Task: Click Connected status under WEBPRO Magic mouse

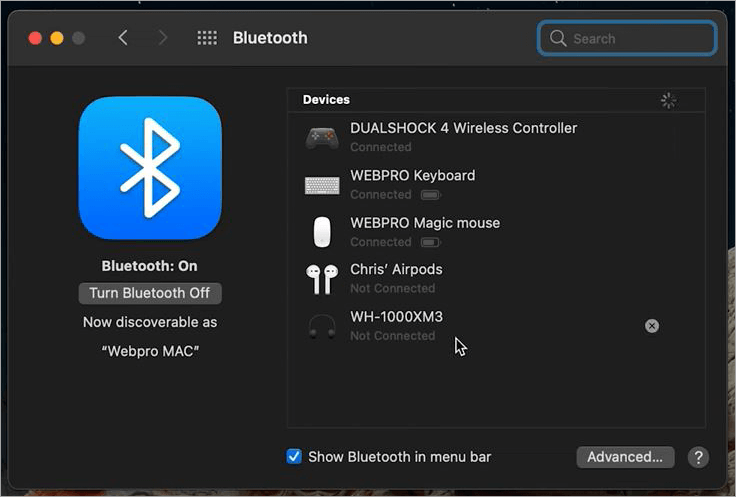Action: pos(381,242)
